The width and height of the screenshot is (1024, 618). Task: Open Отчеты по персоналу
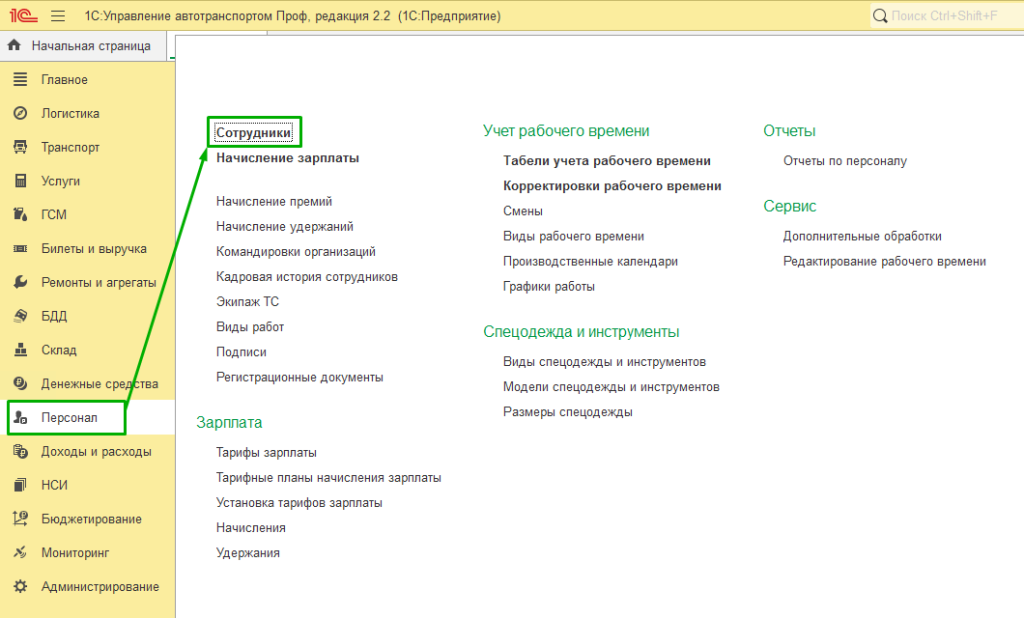pos(845,161)
